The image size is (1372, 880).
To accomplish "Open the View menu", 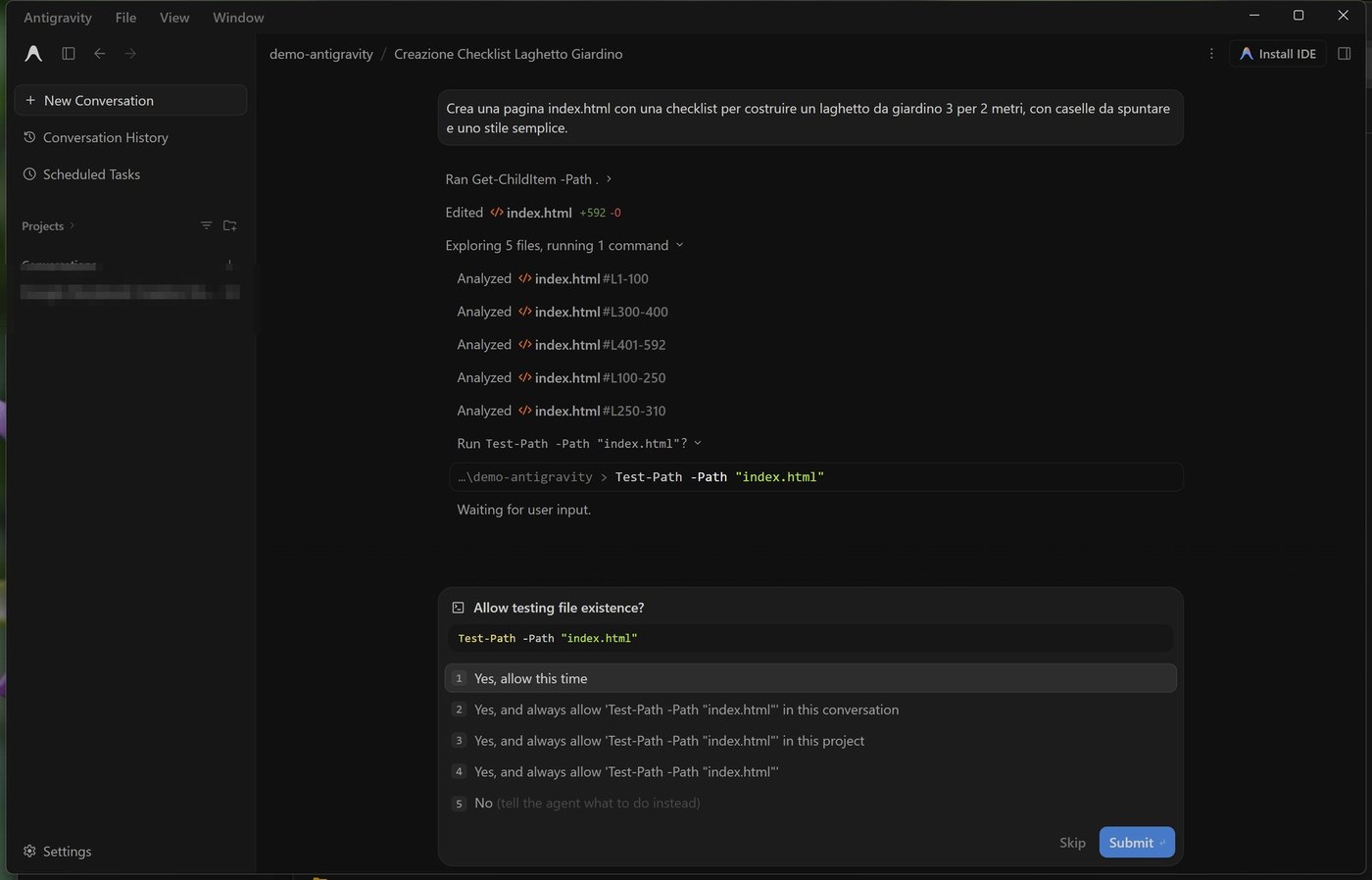I will tap(174, 18).
